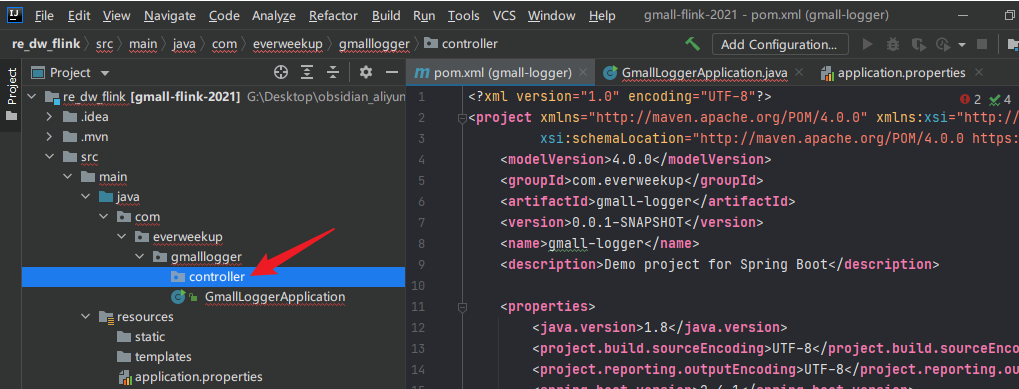Click the Debug bug icon
Viewport: 1019px width, 389px height.
click(893, 44)
